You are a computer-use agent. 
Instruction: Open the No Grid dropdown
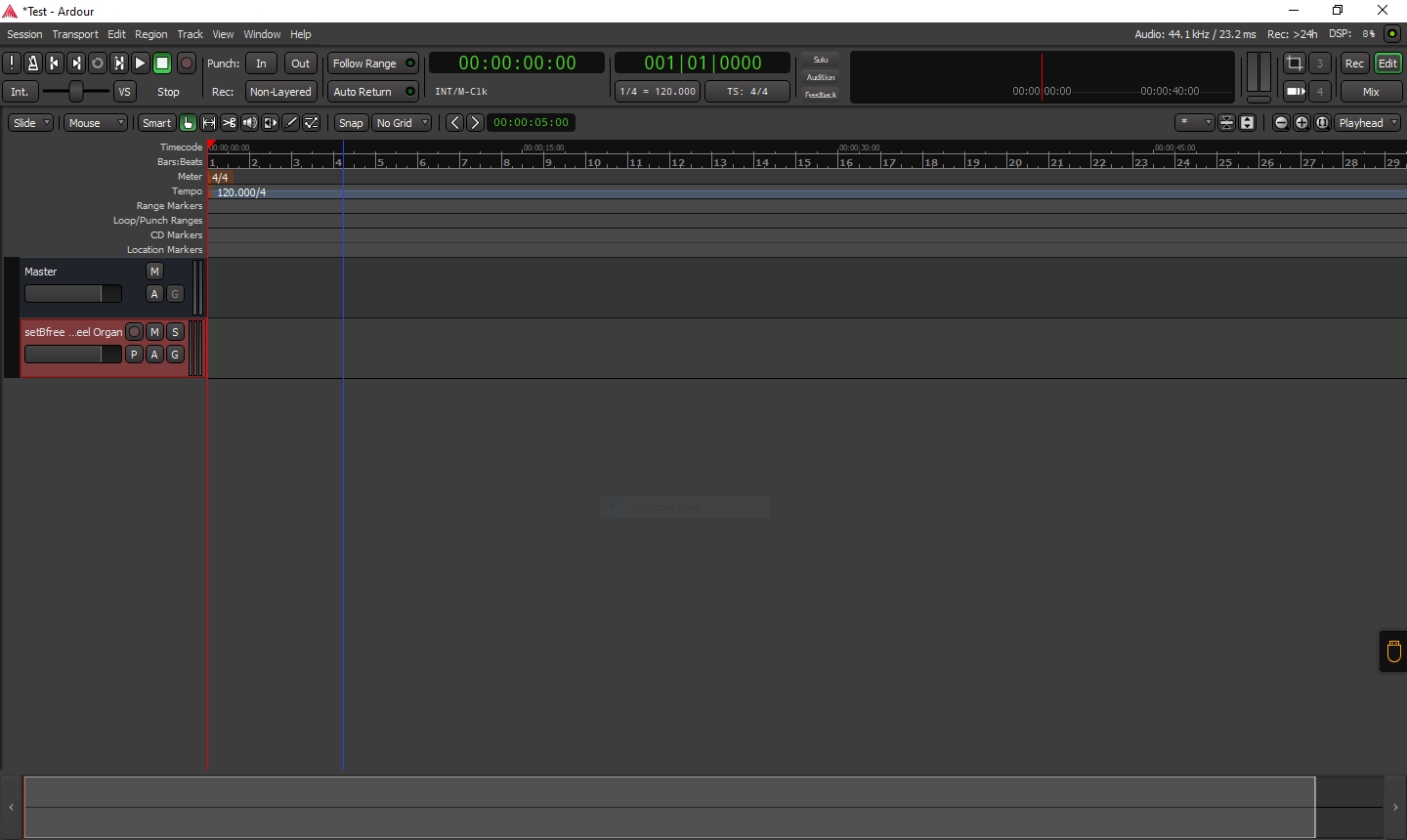pyautogui.click(x=402, y=123)
